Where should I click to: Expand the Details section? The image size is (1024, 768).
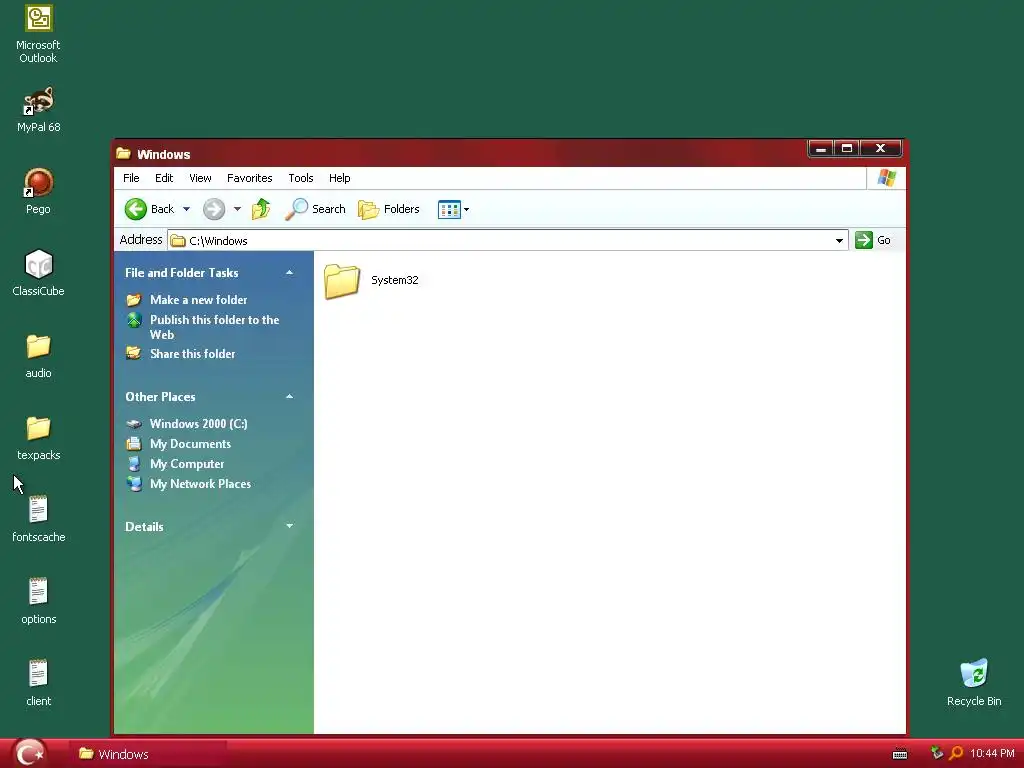point(289,526)
